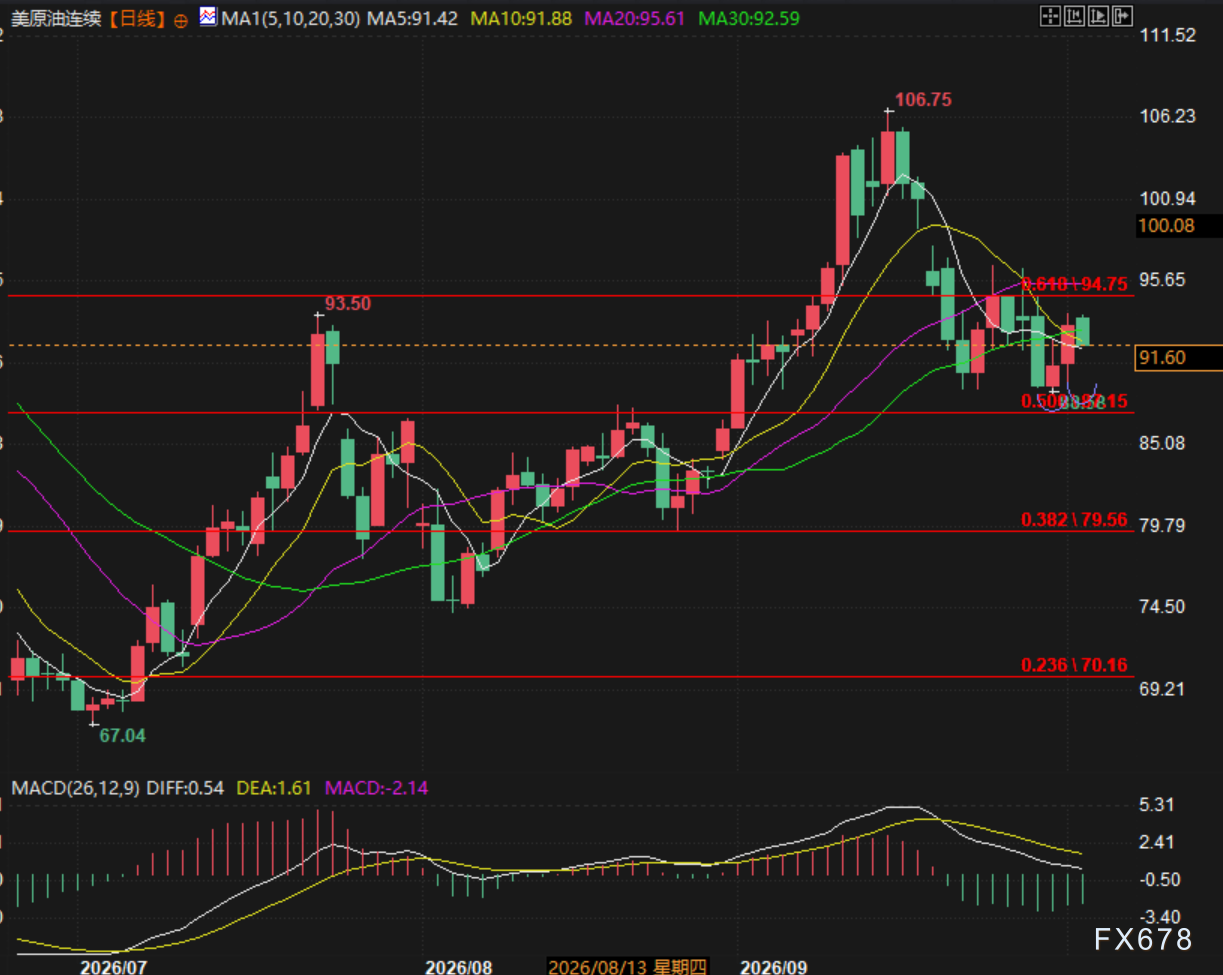Select the 0.618\94.75 Fibonacci level label
Image resolution: width=1223 pixels, height=975 pixels.
(1074, 283)
